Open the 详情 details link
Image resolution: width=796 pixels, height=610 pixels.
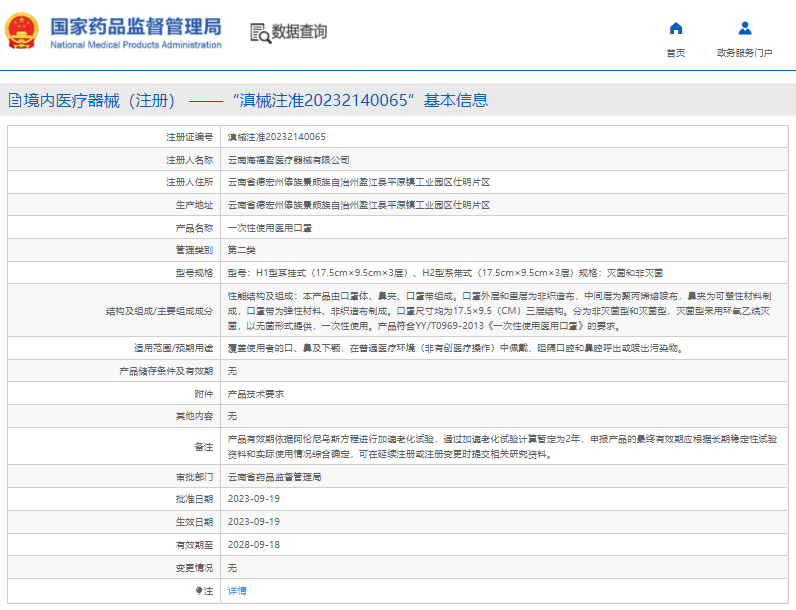point(237,591)
